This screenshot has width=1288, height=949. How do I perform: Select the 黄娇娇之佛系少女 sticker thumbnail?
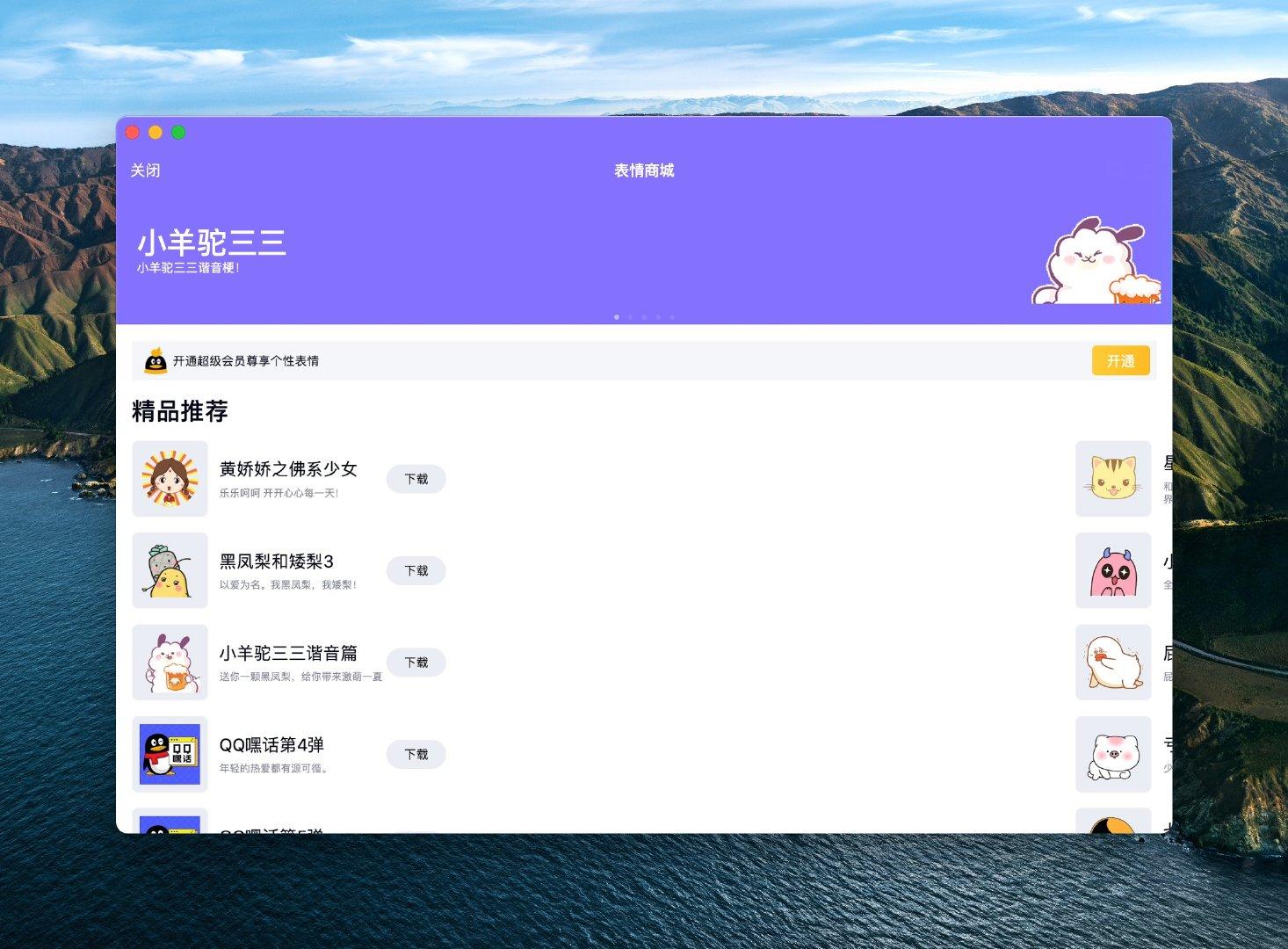tap(170, 479)
